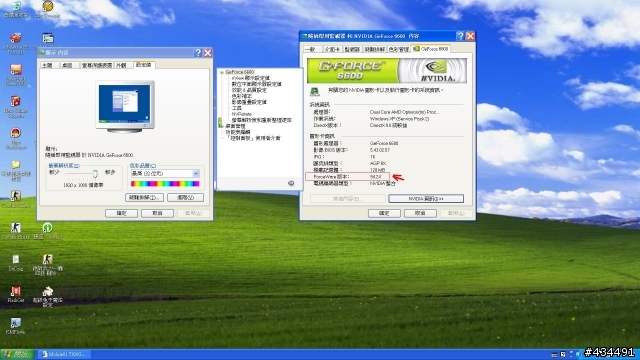This screenshot has width=640, height=360.
Task: Select 效能 & 品質設定 tree item
Action: tap(249, 90)
